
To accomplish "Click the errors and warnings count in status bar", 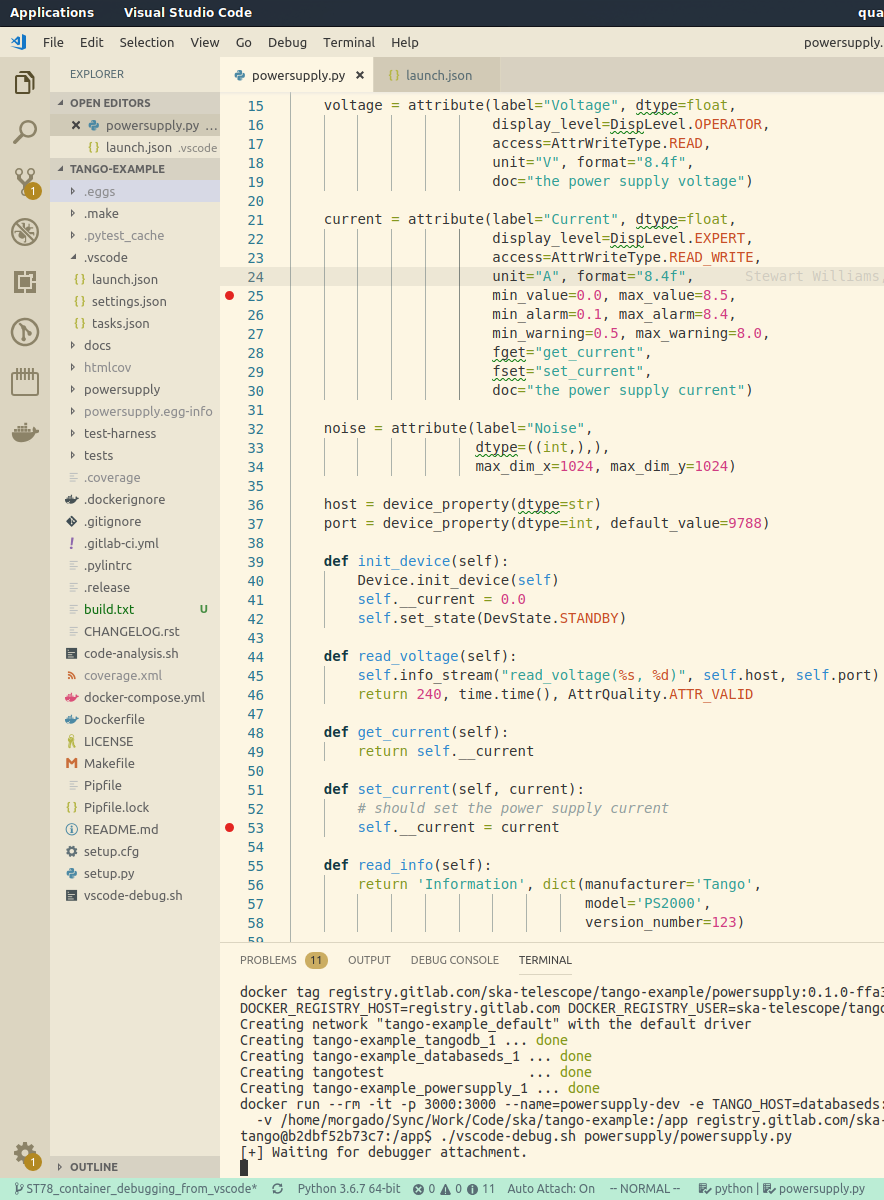I will click(x=454, y=1189).
